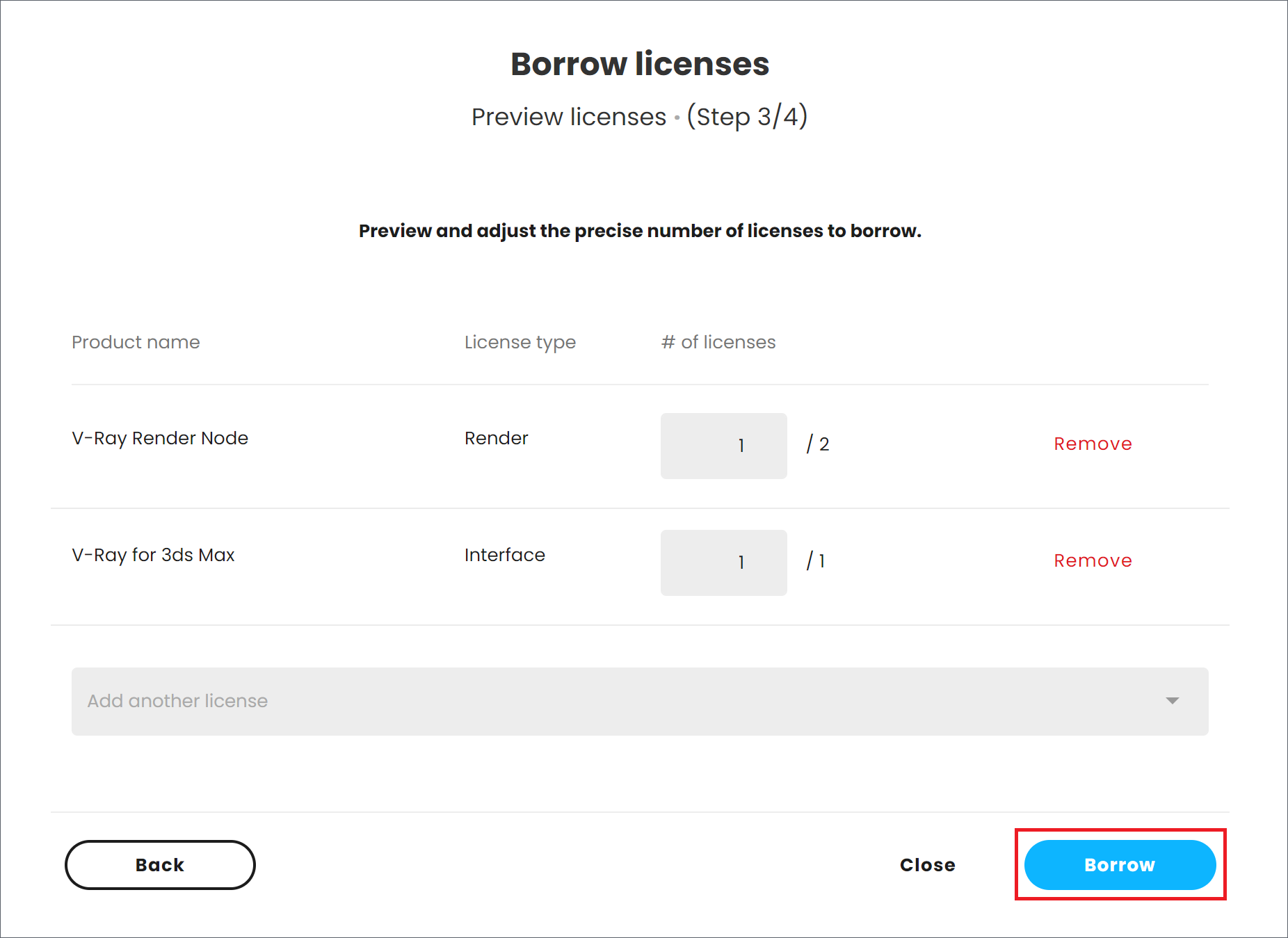The width and height of the screenshot is (1288, 938).
Task: Click the blue Borrow button
Action: coord(1120,864)
